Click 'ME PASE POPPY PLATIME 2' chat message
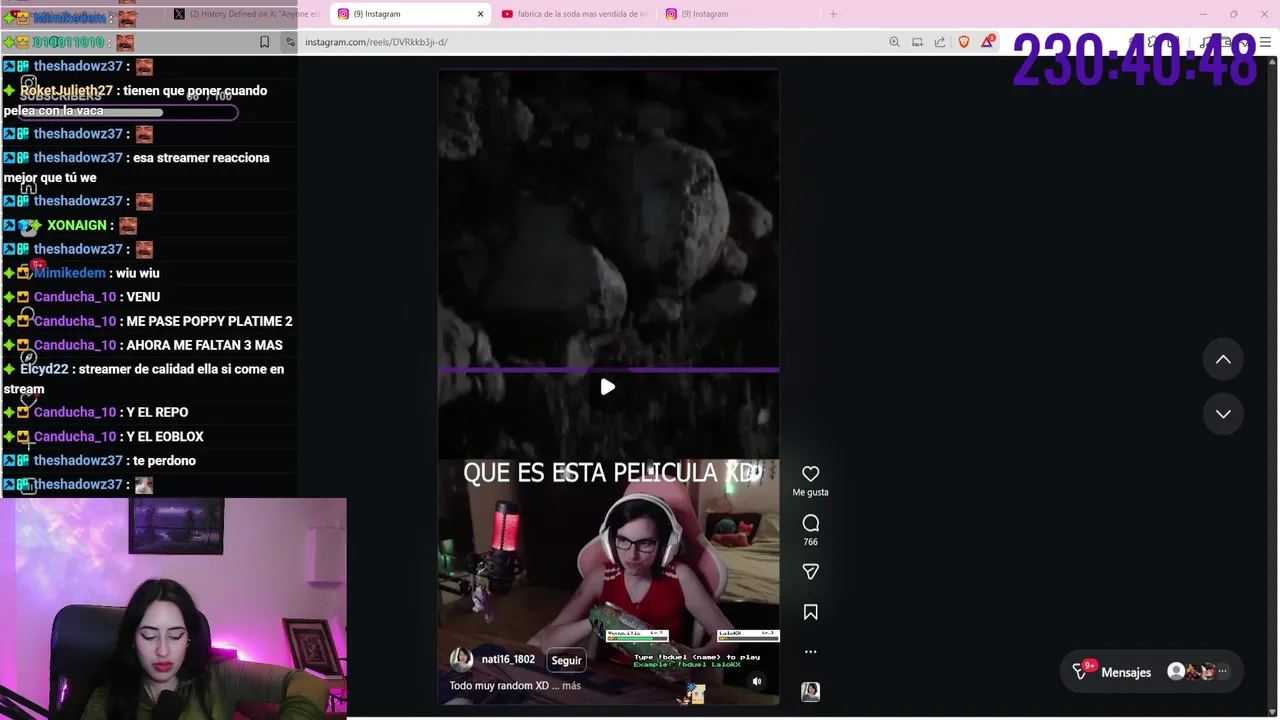This screenshot has width=1280, height=720. [210, 322]
